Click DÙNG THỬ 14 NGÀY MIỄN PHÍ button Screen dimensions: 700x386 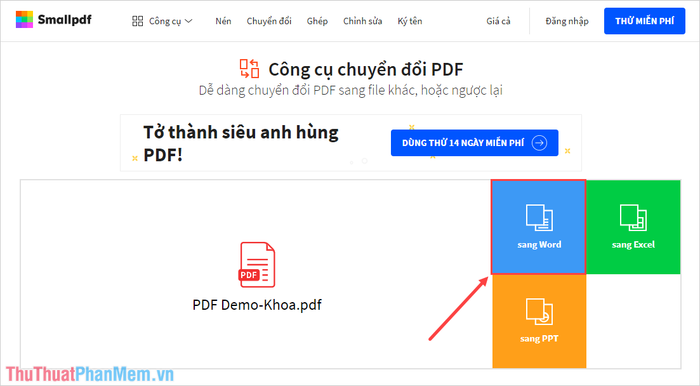(474, 143)
